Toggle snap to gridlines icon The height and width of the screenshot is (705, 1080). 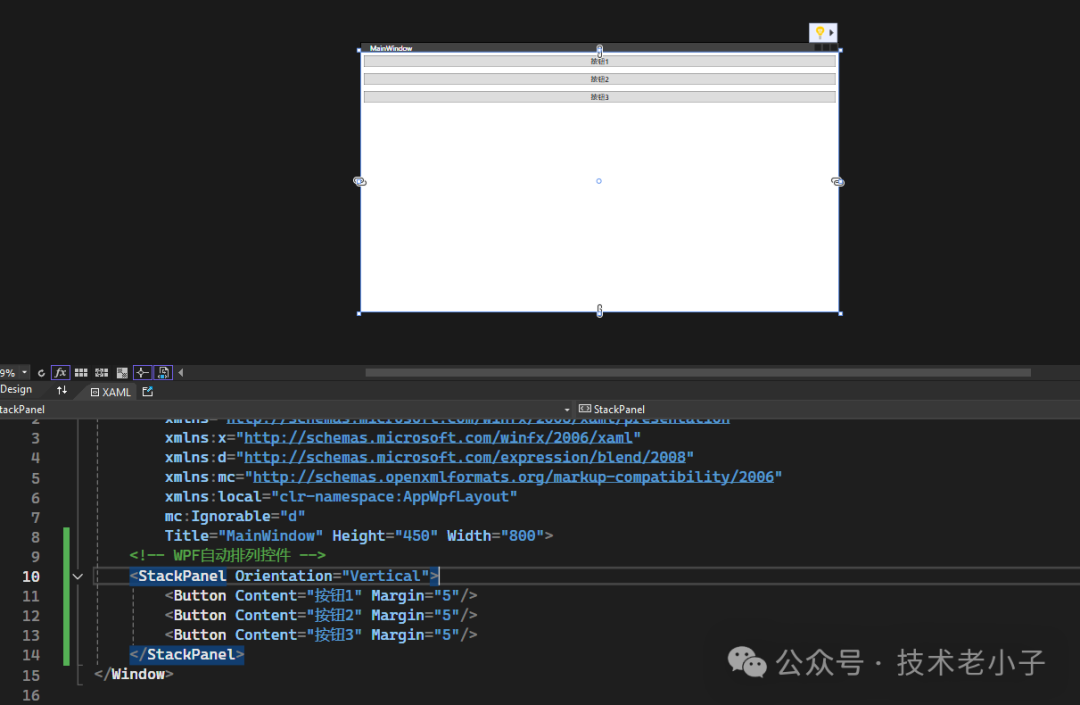[101, 373]
